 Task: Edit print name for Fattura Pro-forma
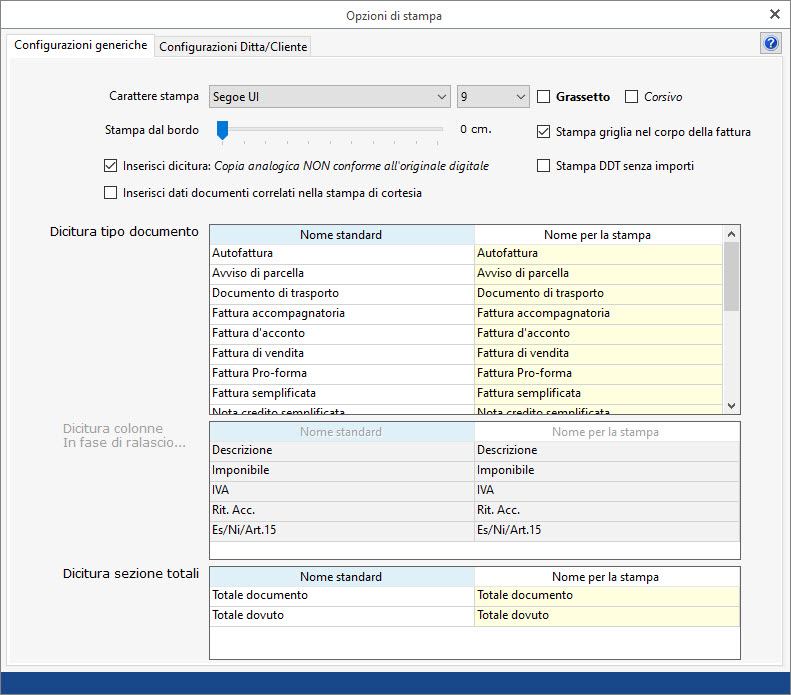[598, 373]
